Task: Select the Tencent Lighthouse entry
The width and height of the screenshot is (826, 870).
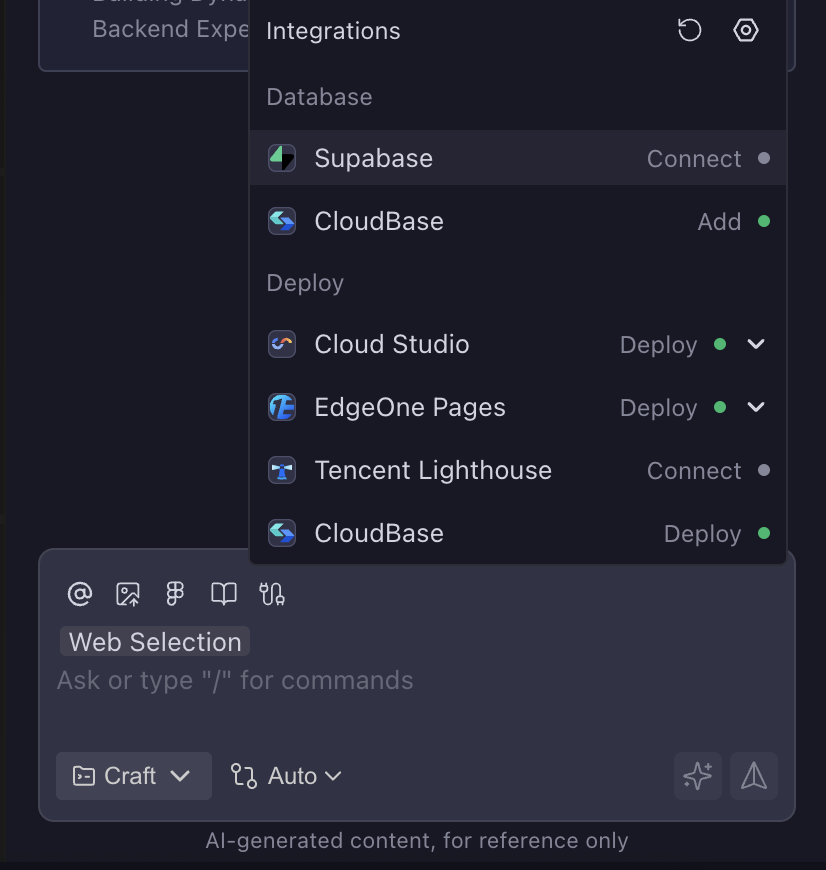Action: pyautogui.click(x=432, y=470)
